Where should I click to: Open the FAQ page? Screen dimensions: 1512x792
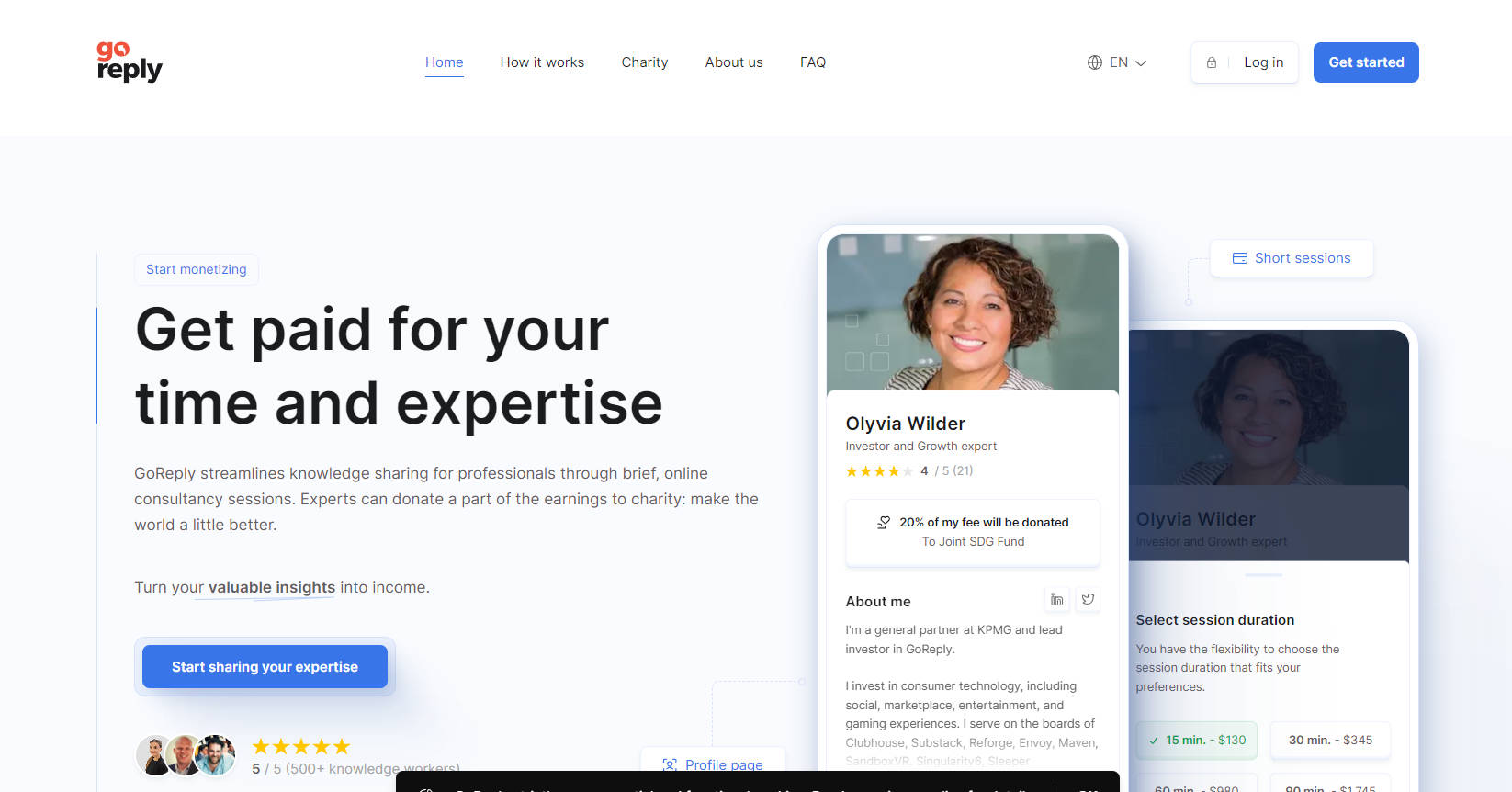tap(812, 62)
